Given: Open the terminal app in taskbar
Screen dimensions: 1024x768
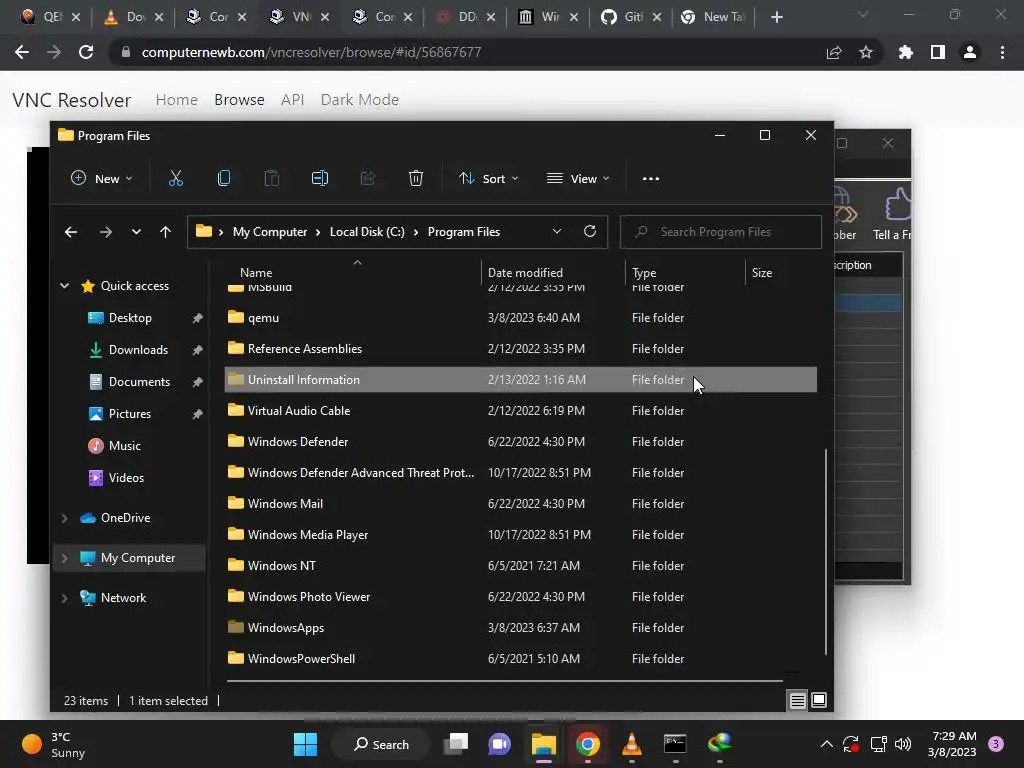Looking at the screenshot, I should [675, 744].
